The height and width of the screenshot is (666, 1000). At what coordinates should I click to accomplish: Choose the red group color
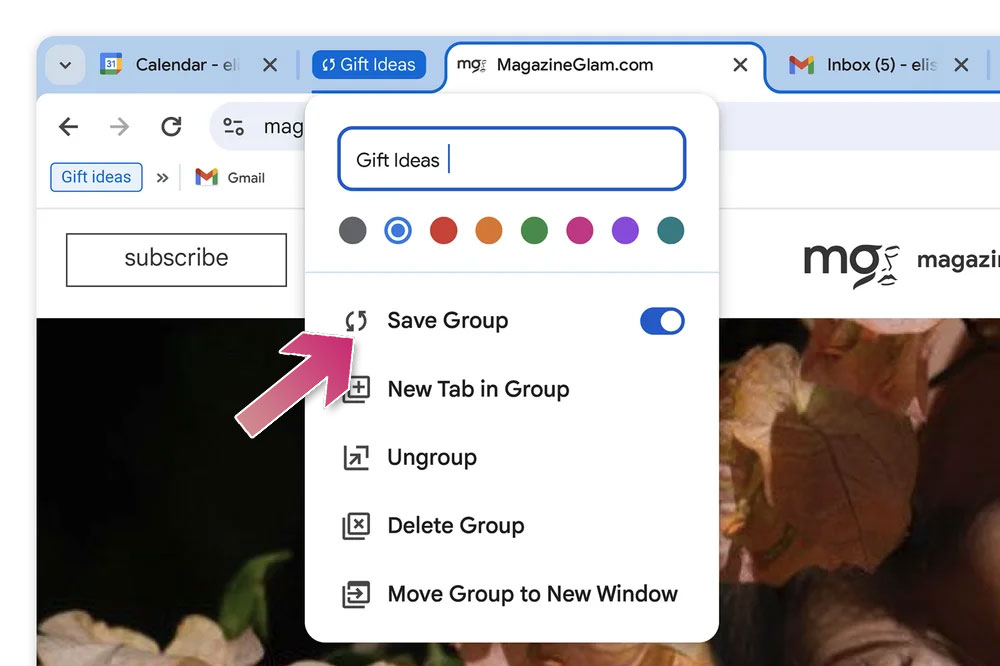click(x=443, y=230)
